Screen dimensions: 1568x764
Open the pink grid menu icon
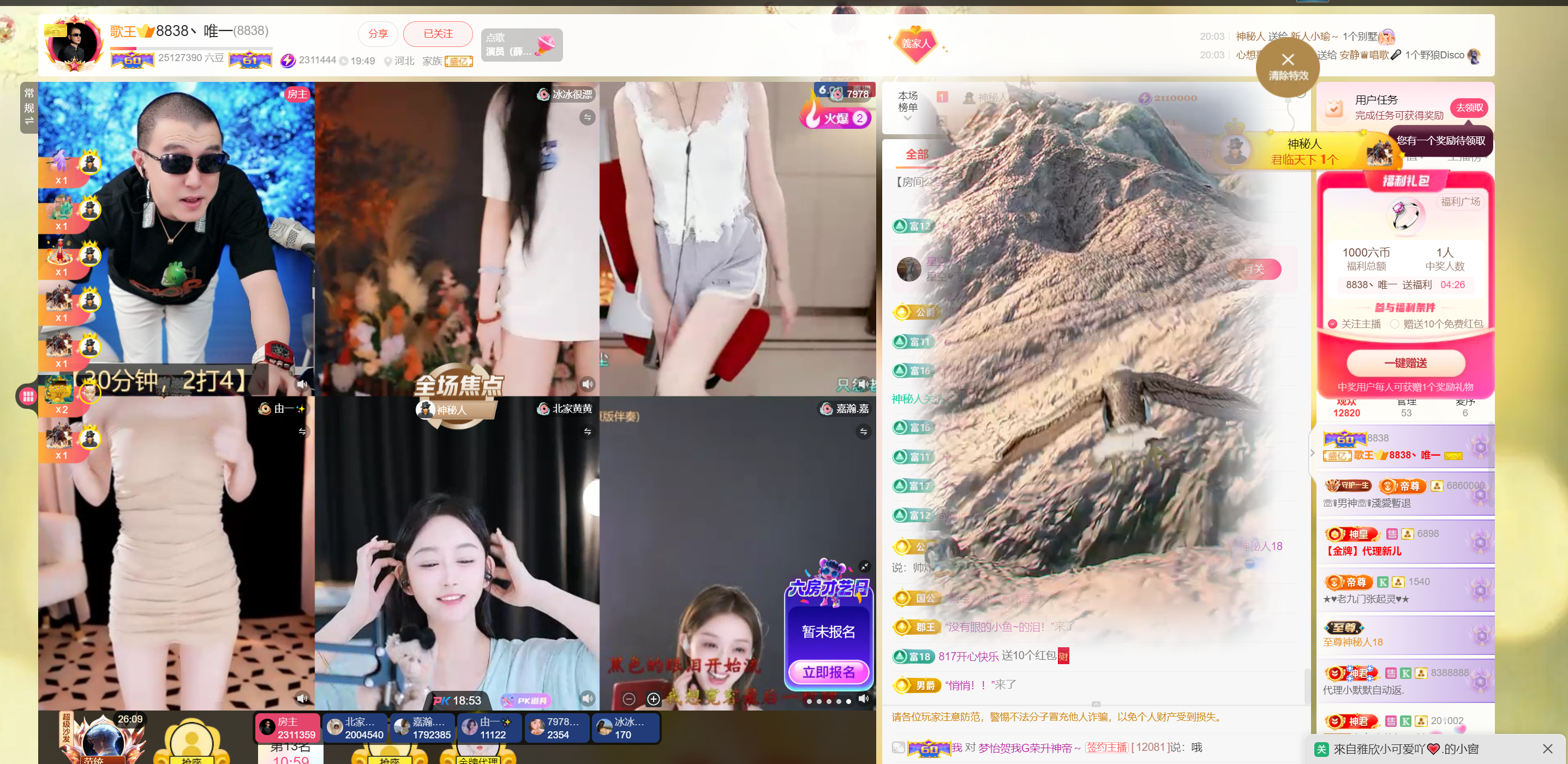[x=27, y=396]
